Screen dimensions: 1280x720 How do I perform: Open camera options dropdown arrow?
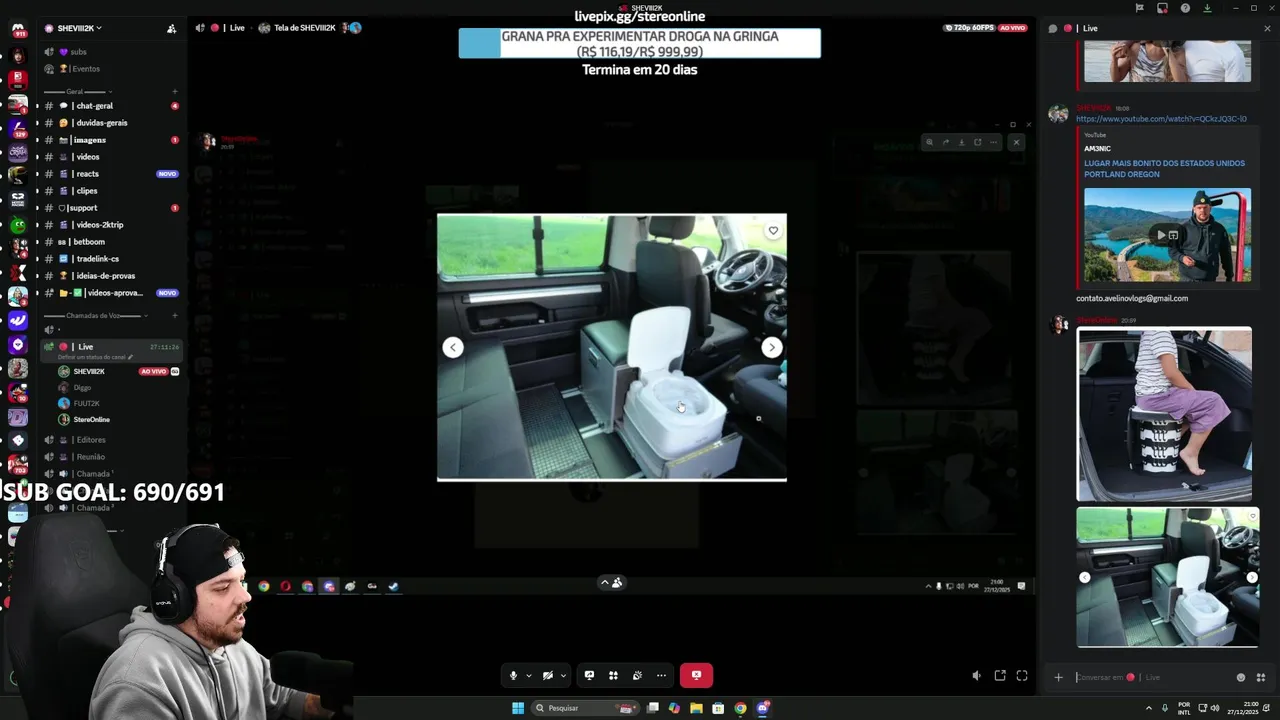(x=563, y=676)
